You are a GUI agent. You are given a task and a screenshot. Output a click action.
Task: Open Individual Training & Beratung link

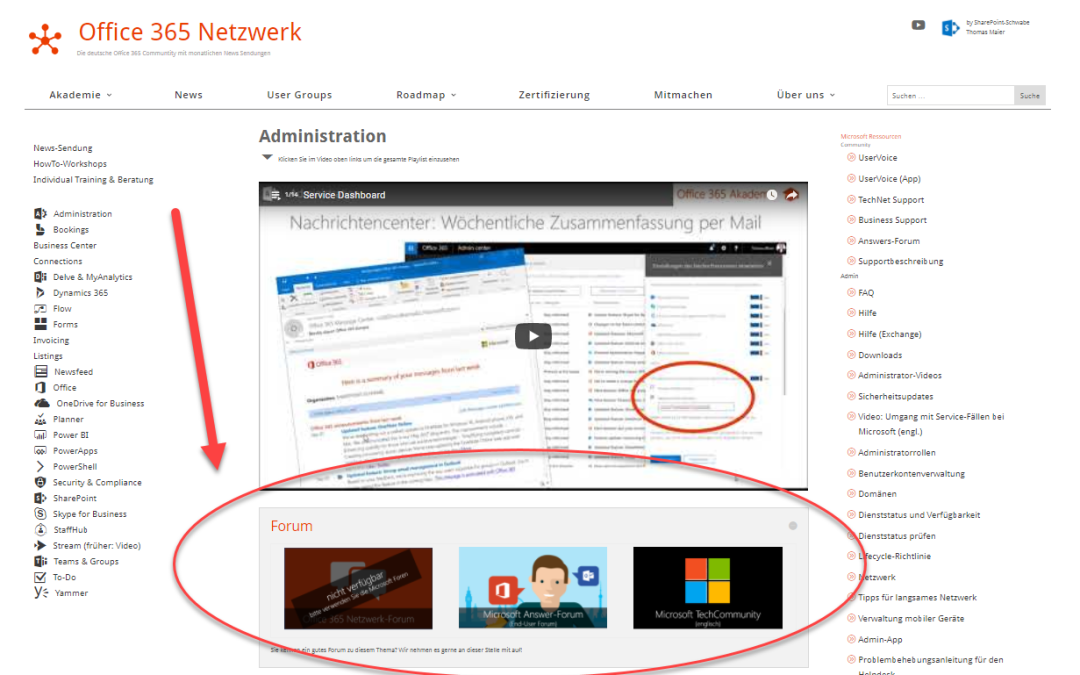[94, 180]
